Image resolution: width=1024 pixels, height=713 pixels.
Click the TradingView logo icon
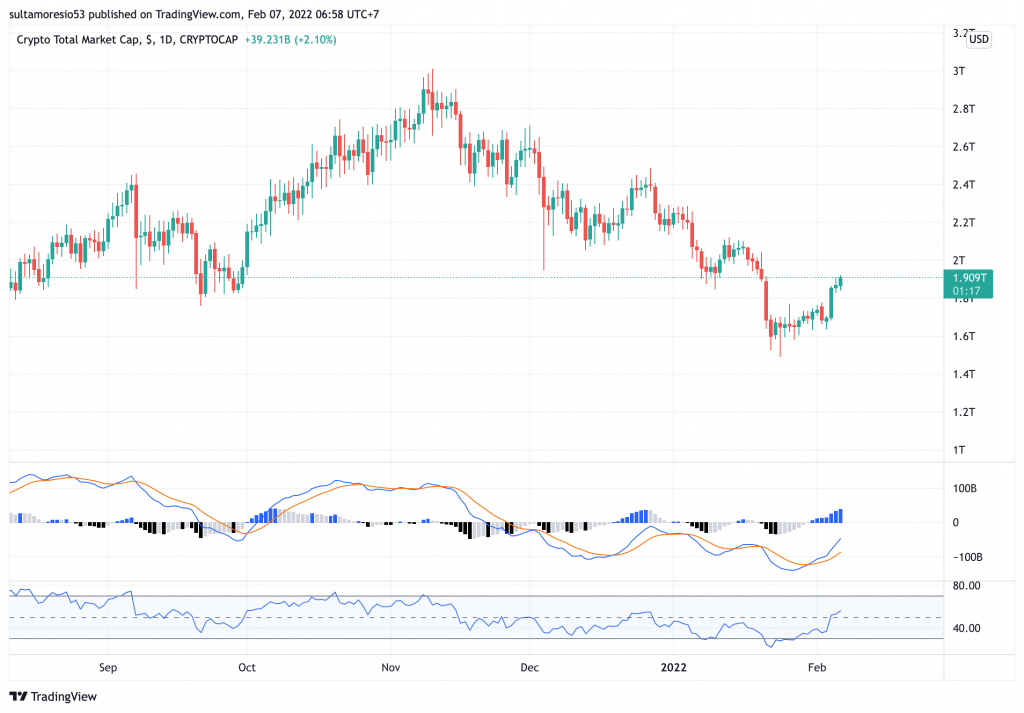[19, 696]
